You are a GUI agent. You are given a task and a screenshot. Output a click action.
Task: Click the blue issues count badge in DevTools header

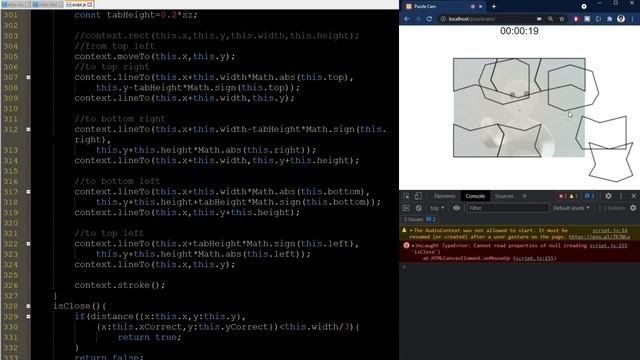(x=589, y=196)
